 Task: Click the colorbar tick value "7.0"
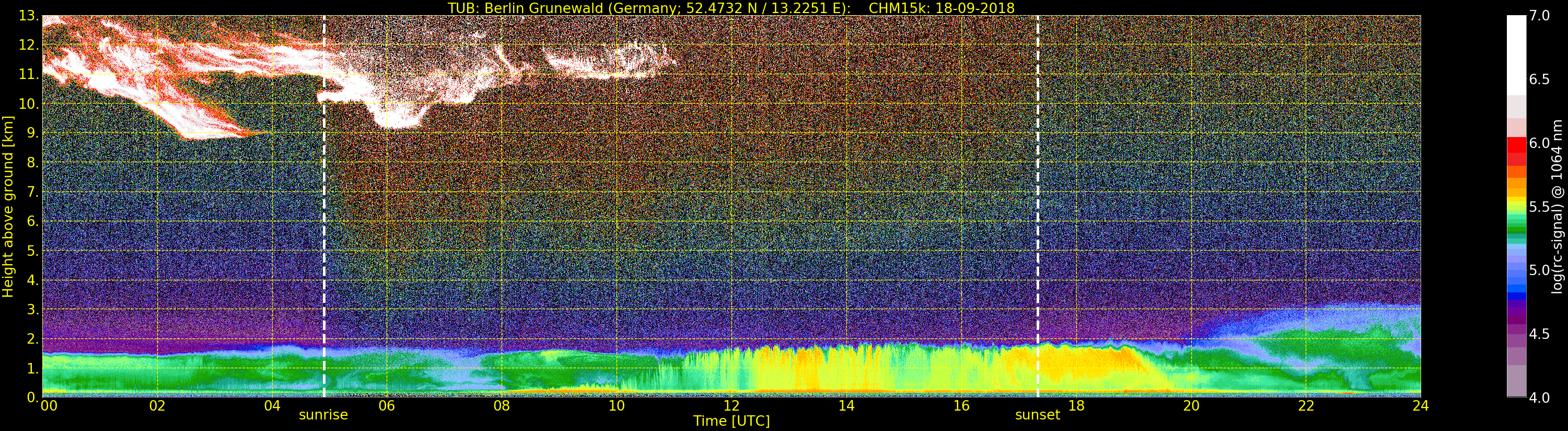(x=1539, y=16)
